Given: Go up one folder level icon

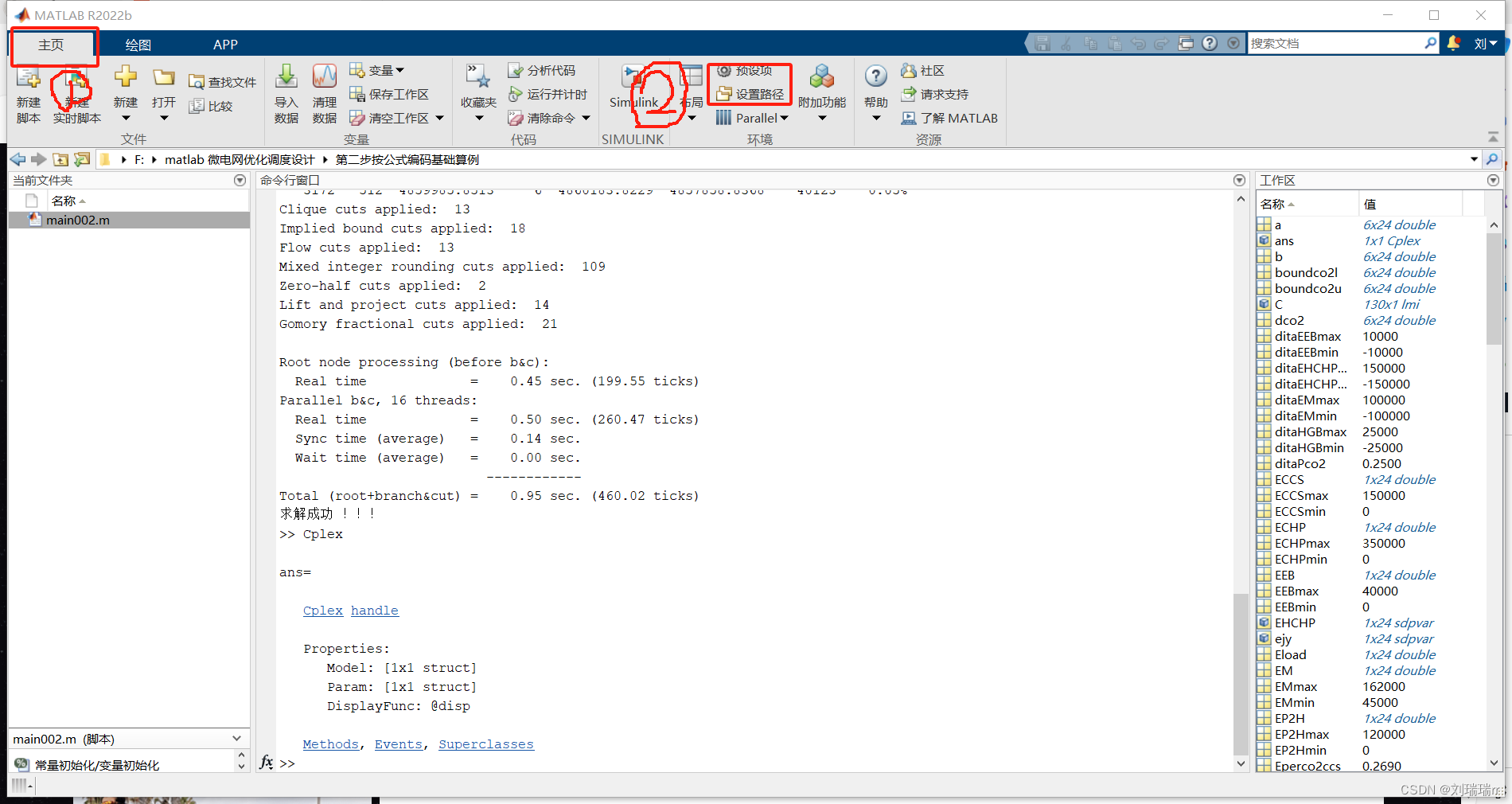Looking at the screenshot, I should click(60, 159).
